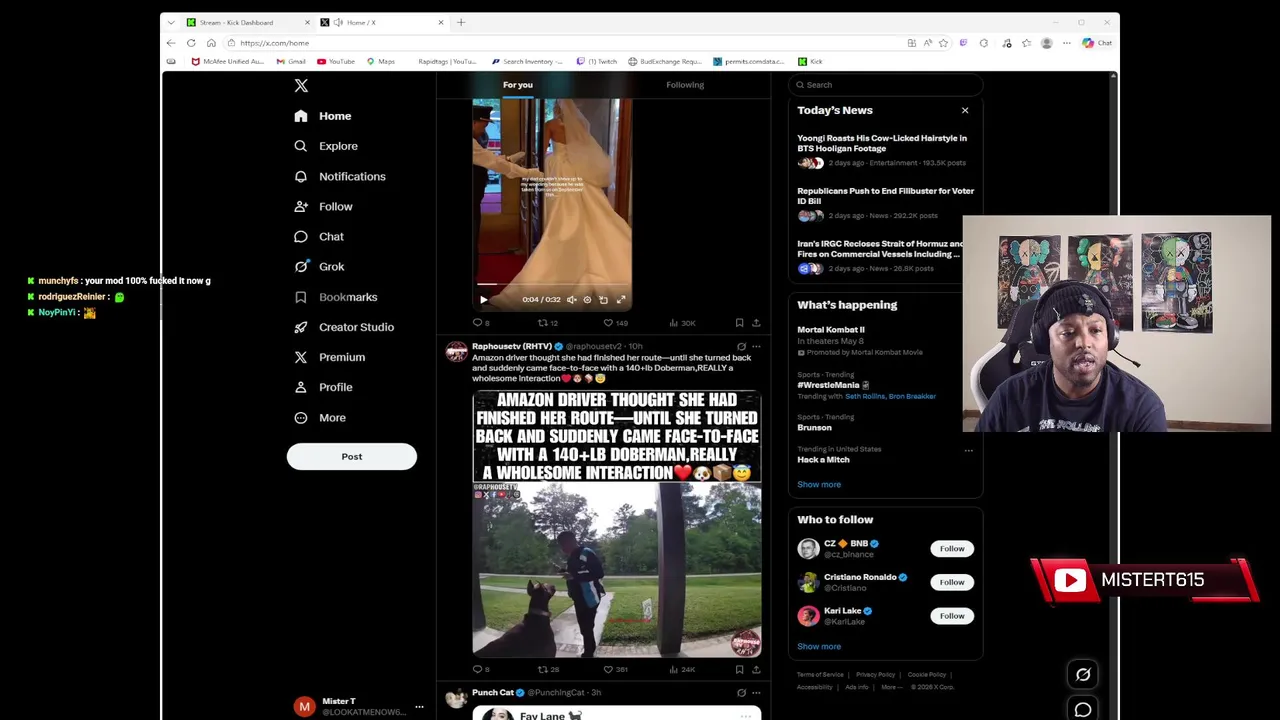Open the Follow page in the sidebar
This screenshot has height=720, width=1280.
[323, 206]
